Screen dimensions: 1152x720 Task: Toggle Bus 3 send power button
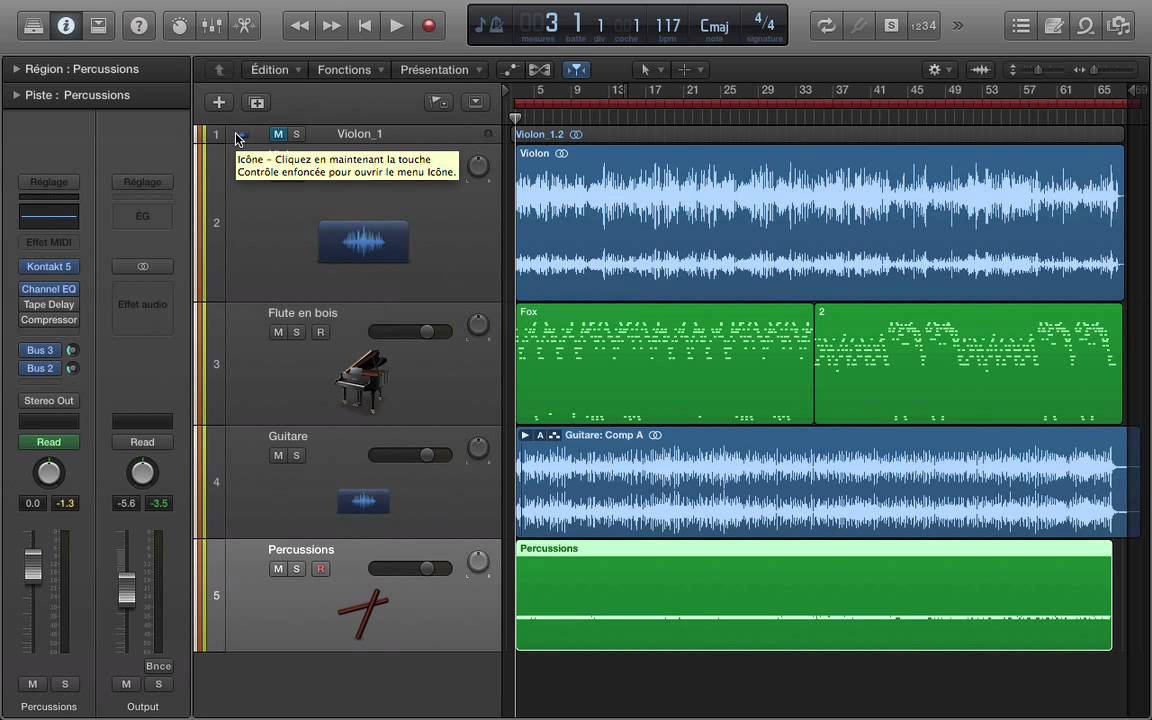coord(72,350)
